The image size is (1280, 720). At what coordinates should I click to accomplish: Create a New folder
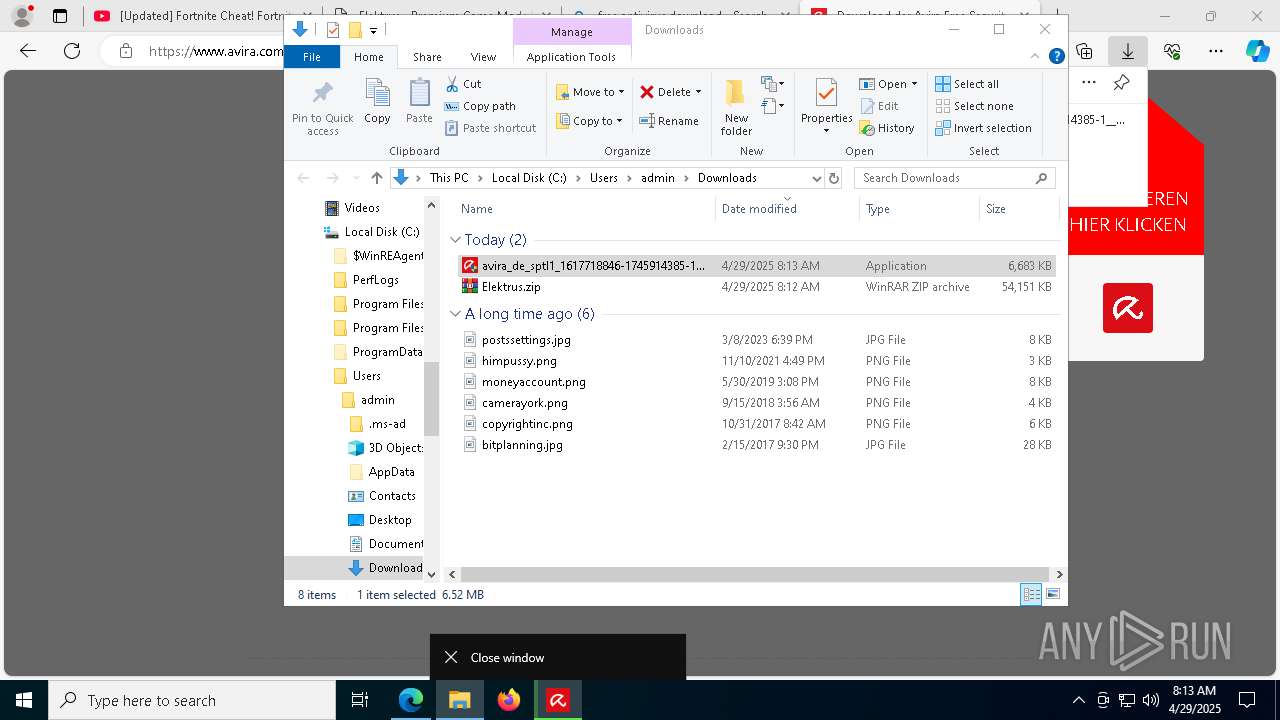[x=736, y=107]
